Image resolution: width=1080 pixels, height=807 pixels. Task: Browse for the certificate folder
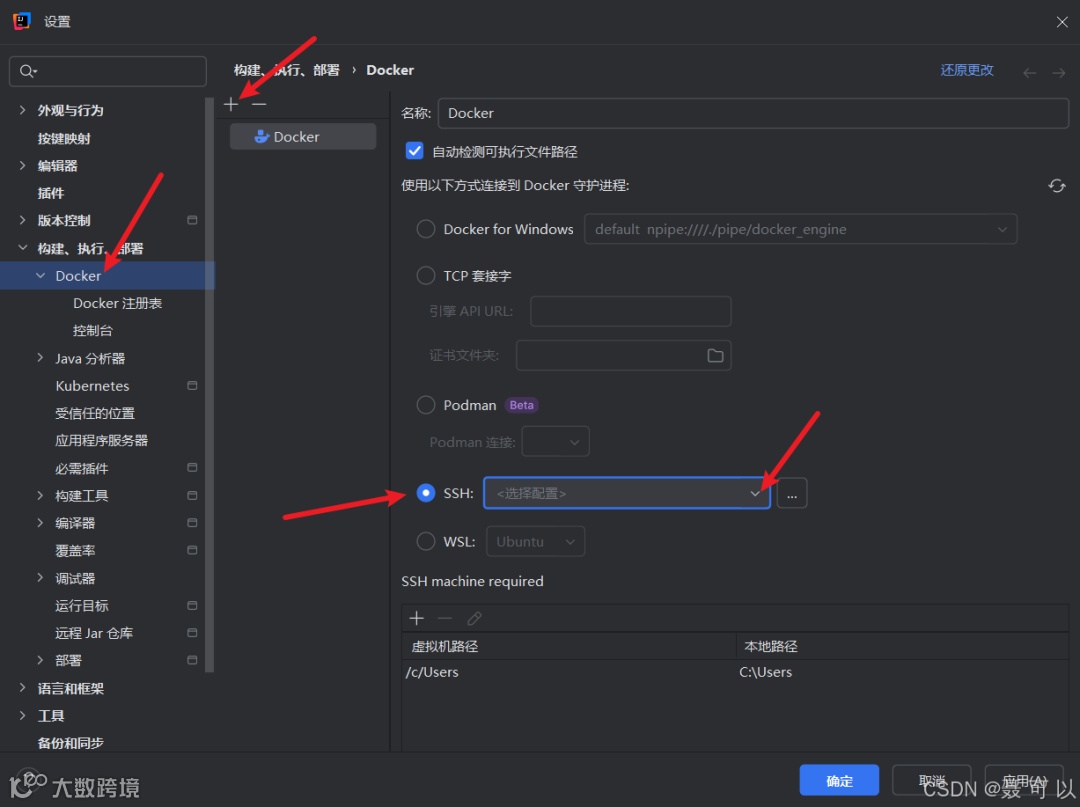tap(715, 355)
